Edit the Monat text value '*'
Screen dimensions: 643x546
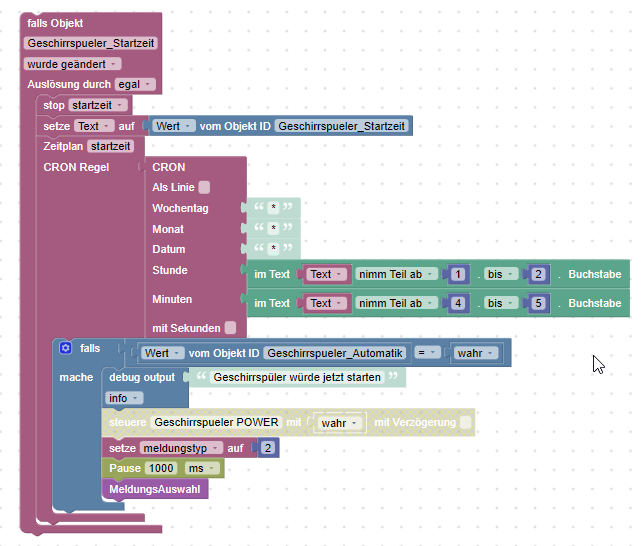tap(273, 228)
